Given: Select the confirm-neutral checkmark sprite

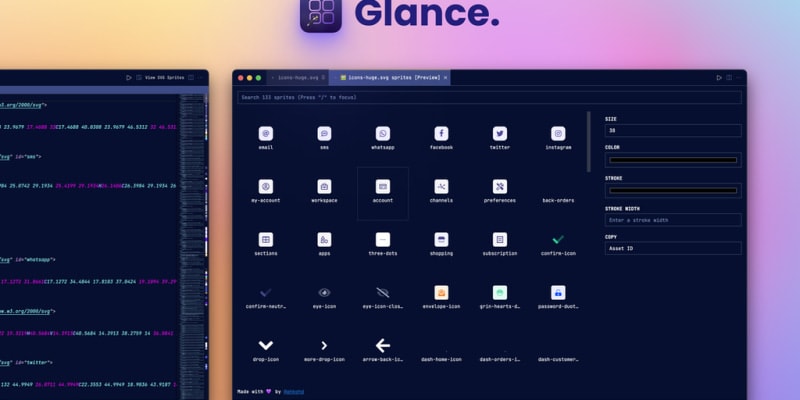Looking at the screenshot, I should click(265, 293).
